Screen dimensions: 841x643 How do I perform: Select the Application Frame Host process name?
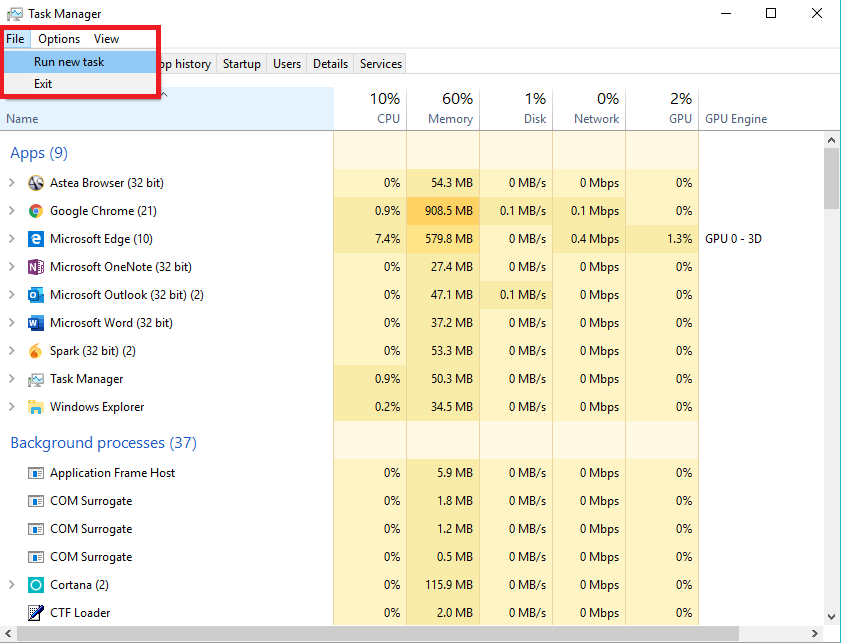pos(113,473)
